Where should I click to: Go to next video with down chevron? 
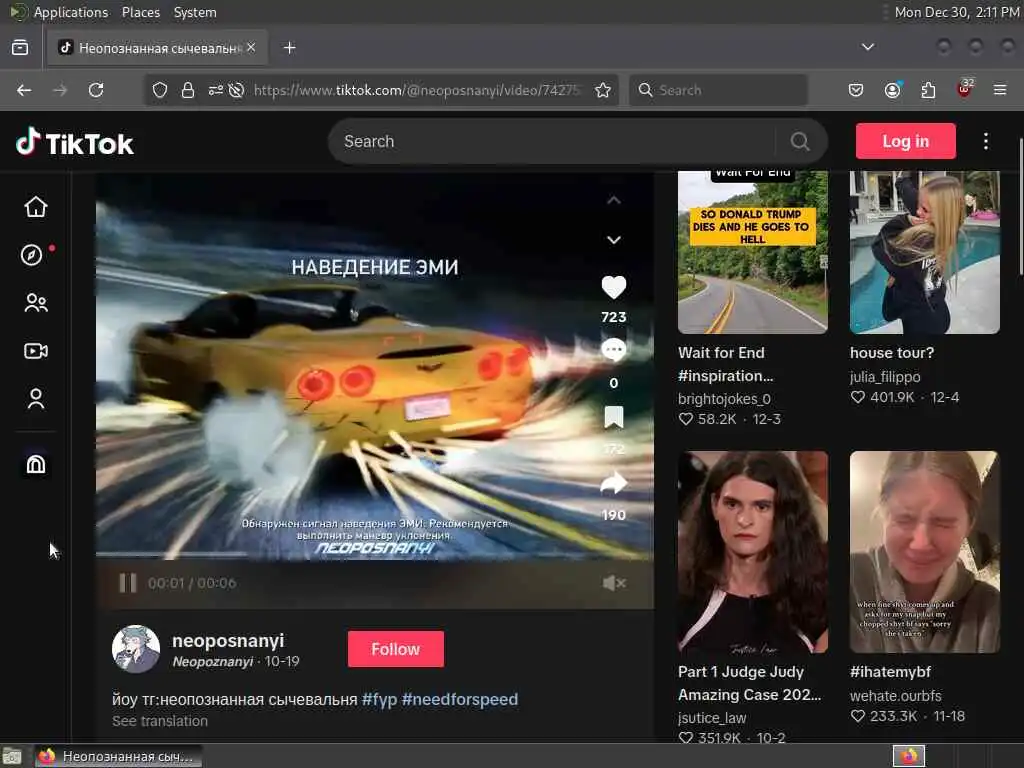(x=613, y=240)
